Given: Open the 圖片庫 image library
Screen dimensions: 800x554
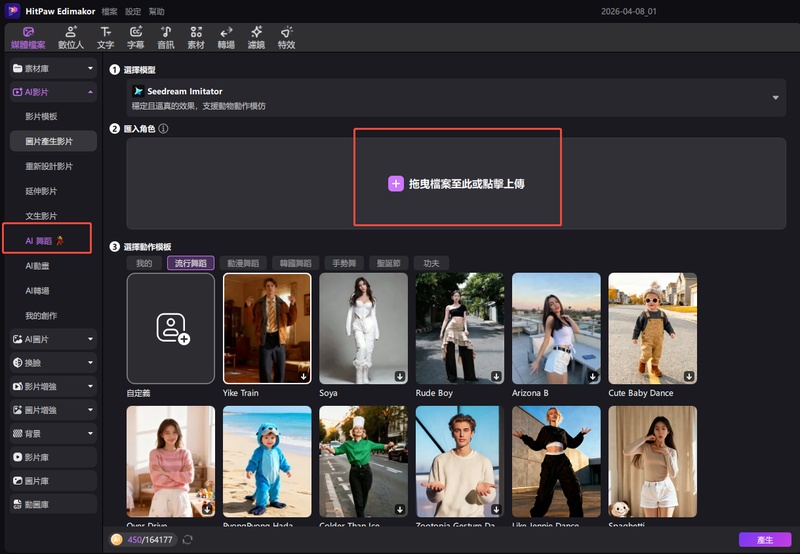Looking at the screenshot, I should (x=53, y=481).
